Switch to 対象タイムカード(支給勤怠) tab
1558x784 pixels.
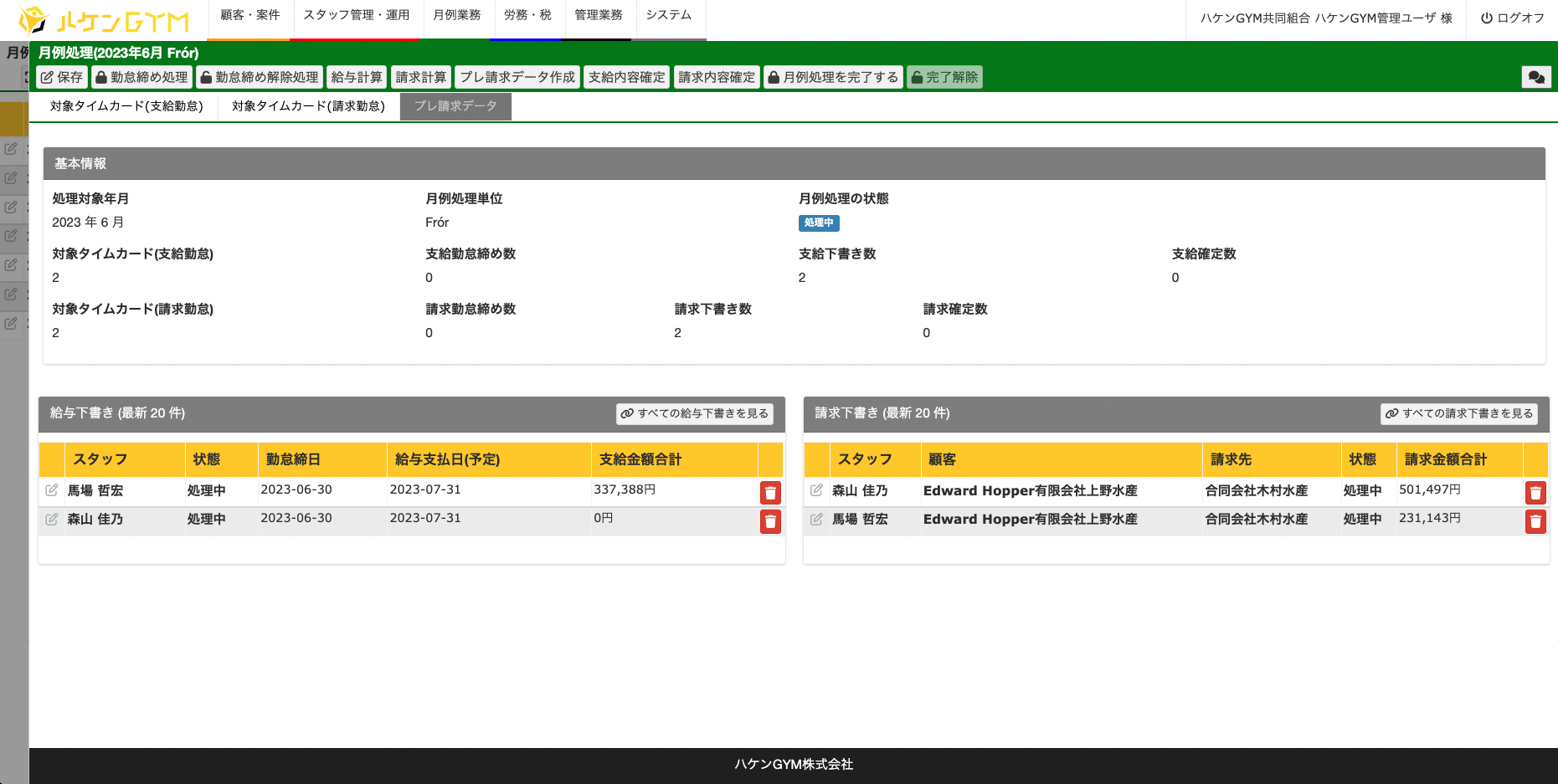point(126,106)
